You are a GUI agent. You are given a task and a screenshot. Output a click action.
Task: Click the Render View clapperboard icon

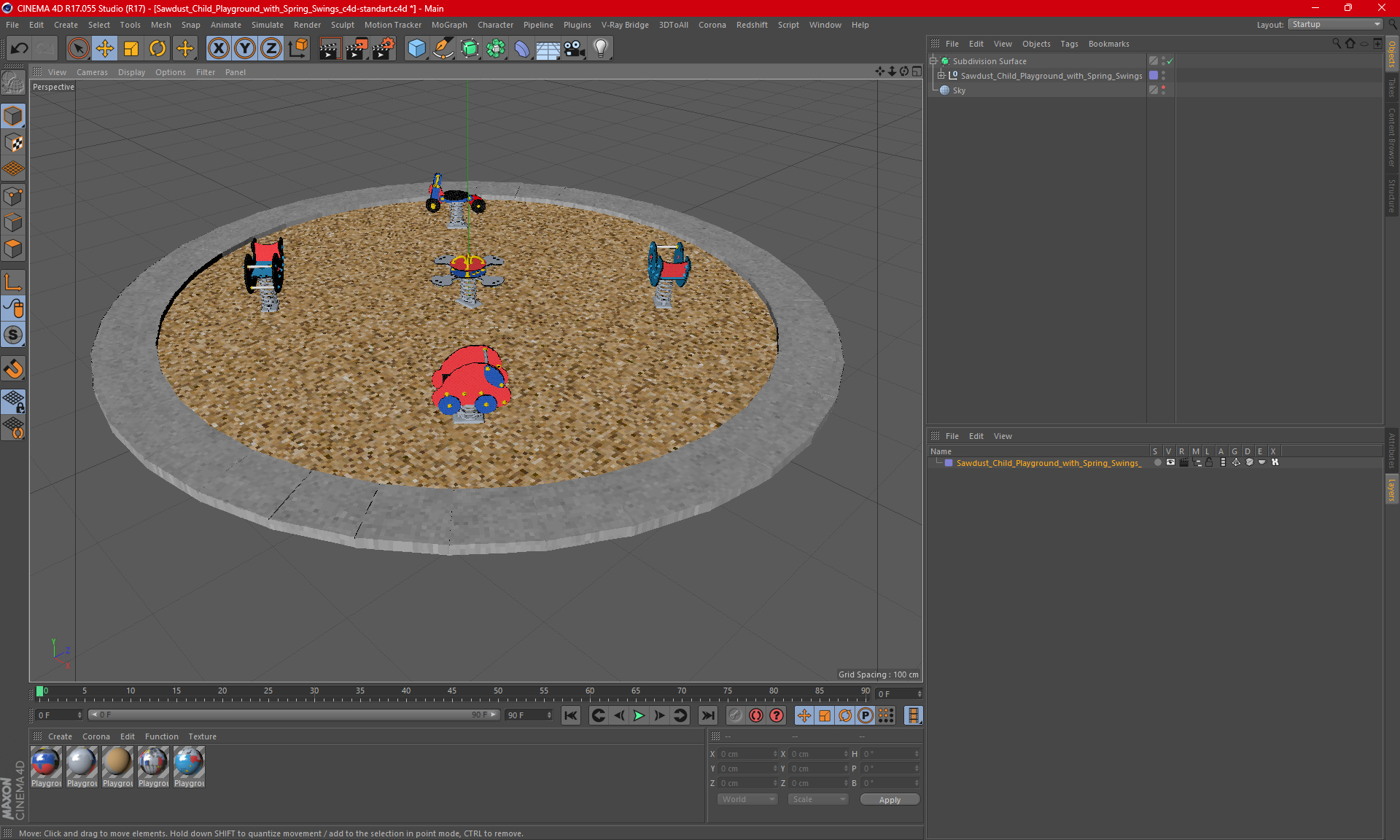pos(330,49)
